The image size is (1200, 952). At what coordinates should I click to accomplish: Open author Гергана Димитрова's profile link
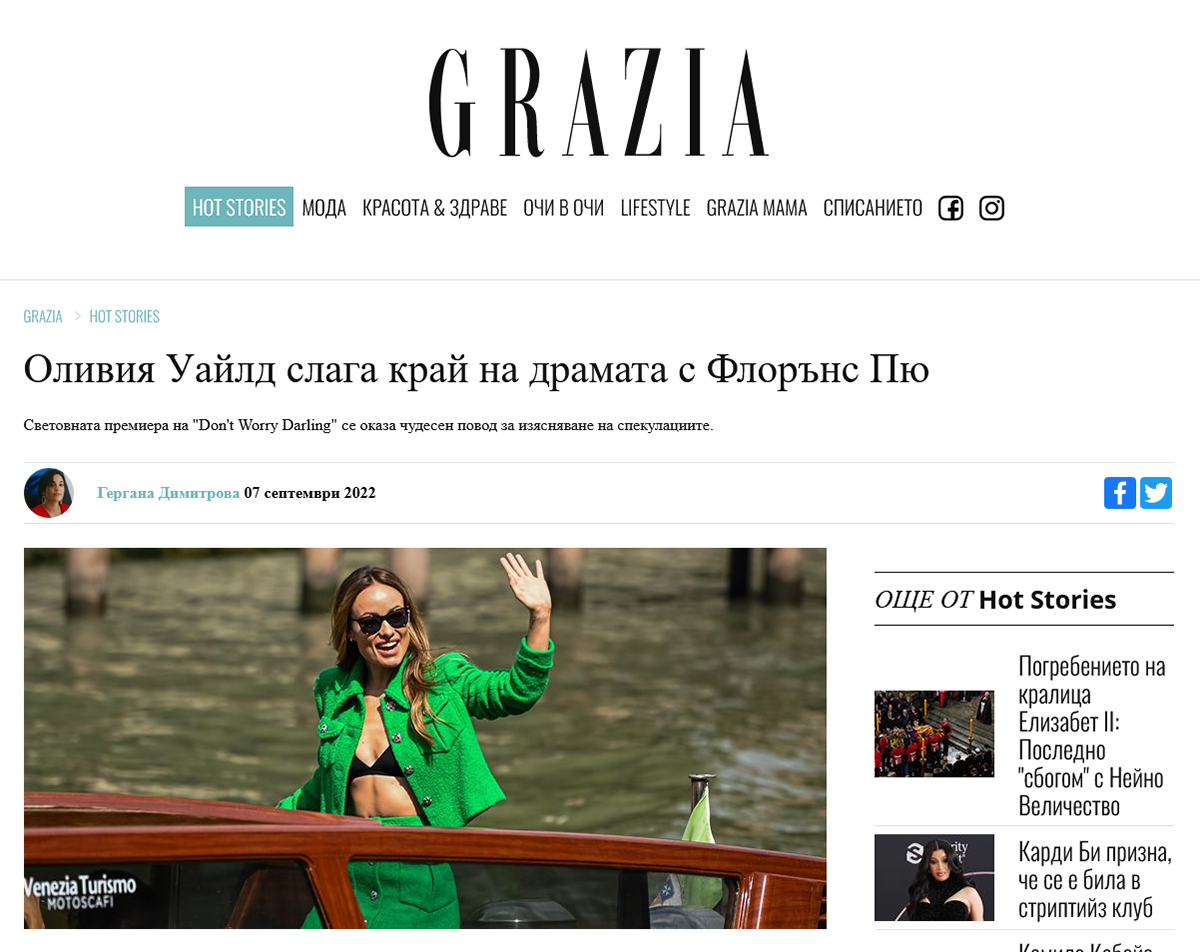(x=168, y=493)
